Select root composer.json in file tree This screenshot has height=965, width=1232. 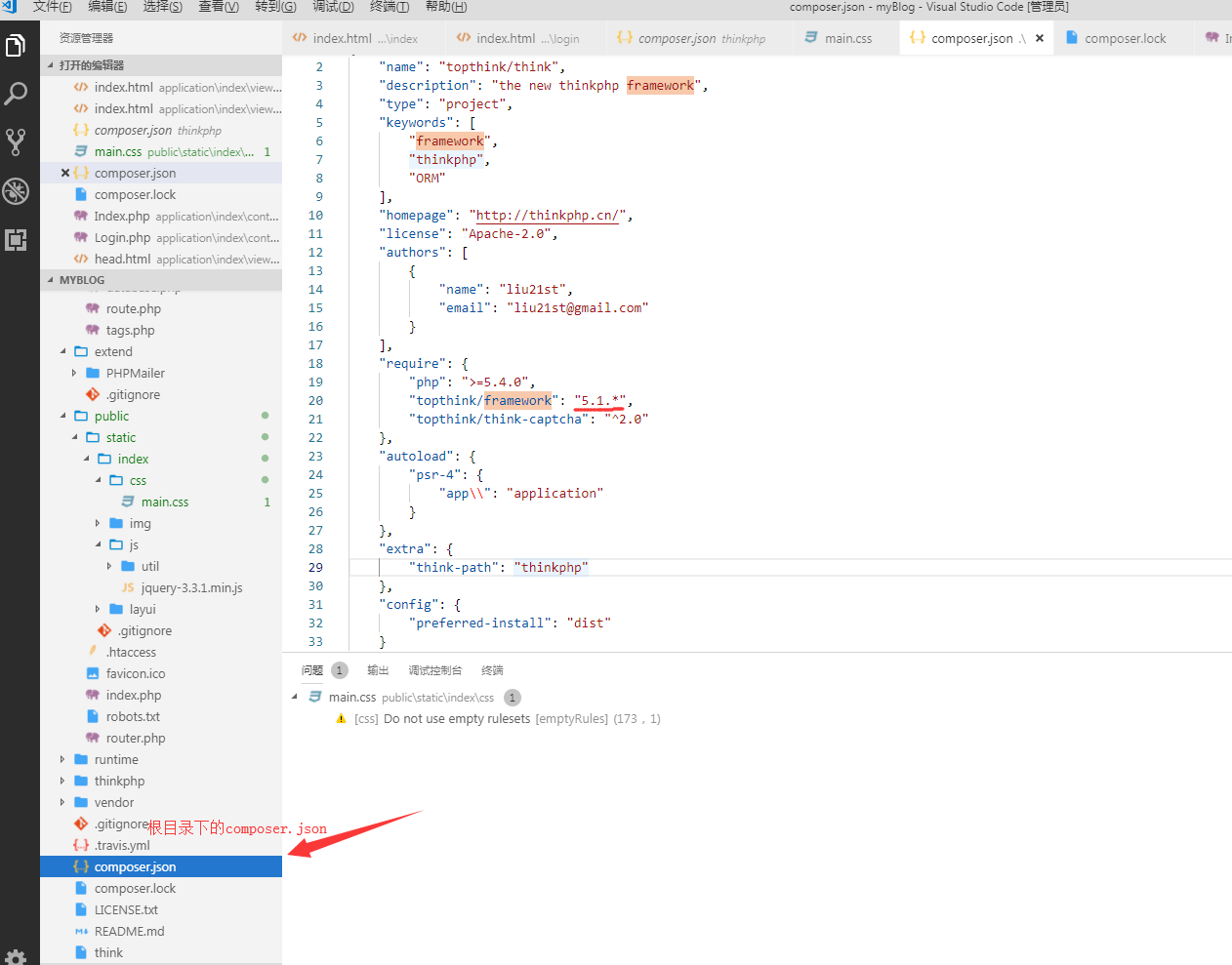[x=161, y=866]
